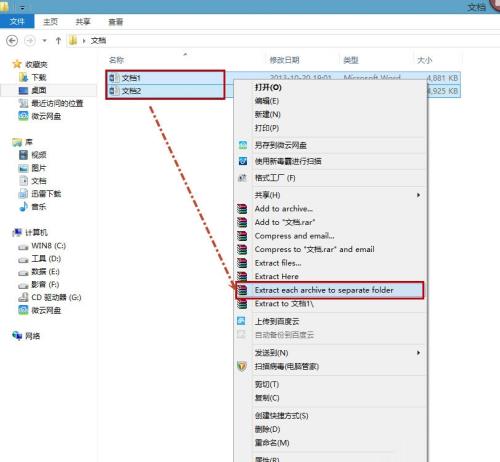
Task: Choose Compress to "文档.rar" and email
Action: tap(314, 249)
